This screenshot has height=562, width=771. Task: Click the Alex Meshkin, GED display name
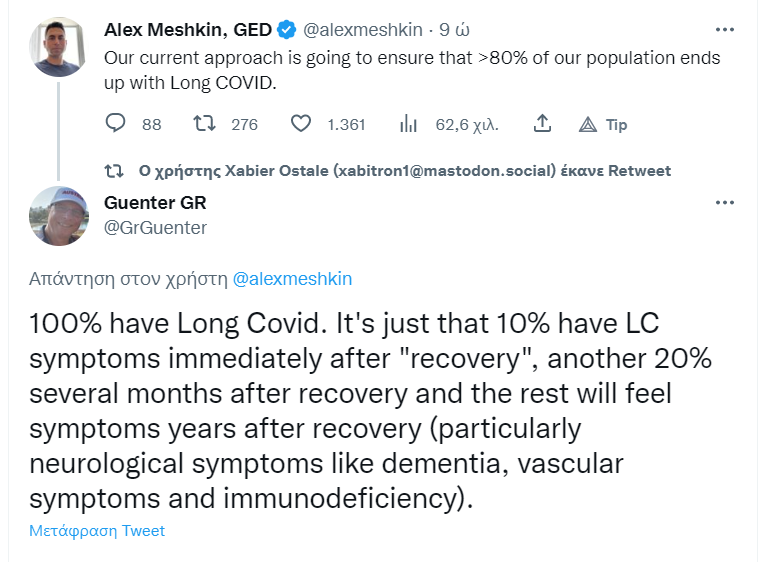pyautogui.click(x=187, y=30)
